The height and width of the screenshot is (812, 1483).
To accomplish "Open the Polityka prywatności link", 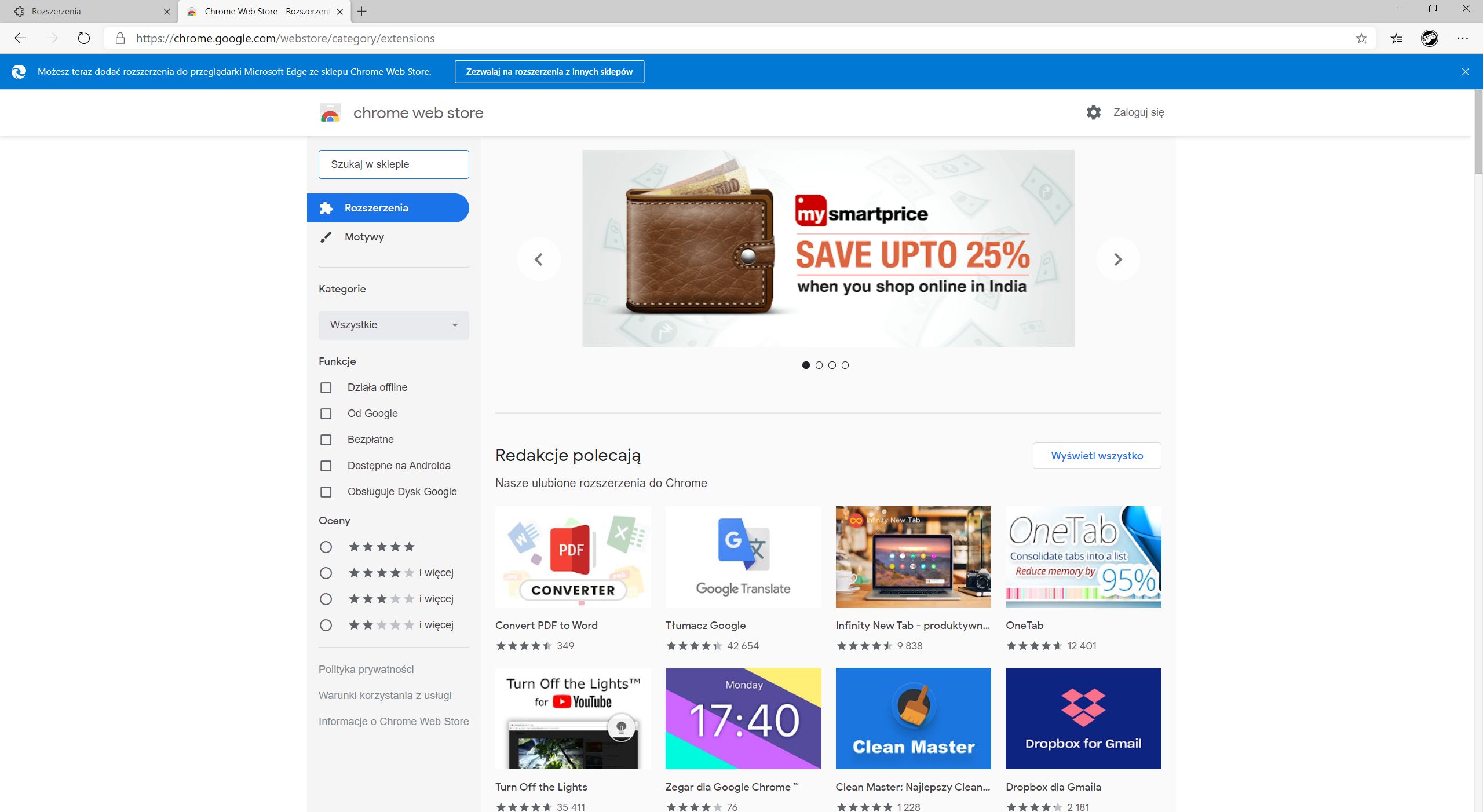I will click(366, 669).
